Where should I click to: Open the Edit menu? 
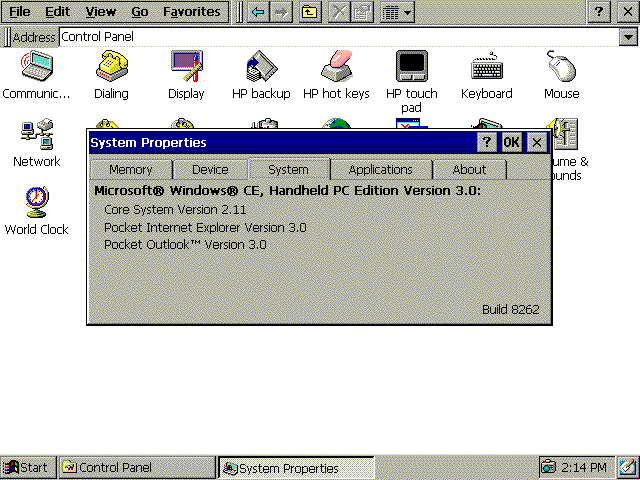[57, 12]
